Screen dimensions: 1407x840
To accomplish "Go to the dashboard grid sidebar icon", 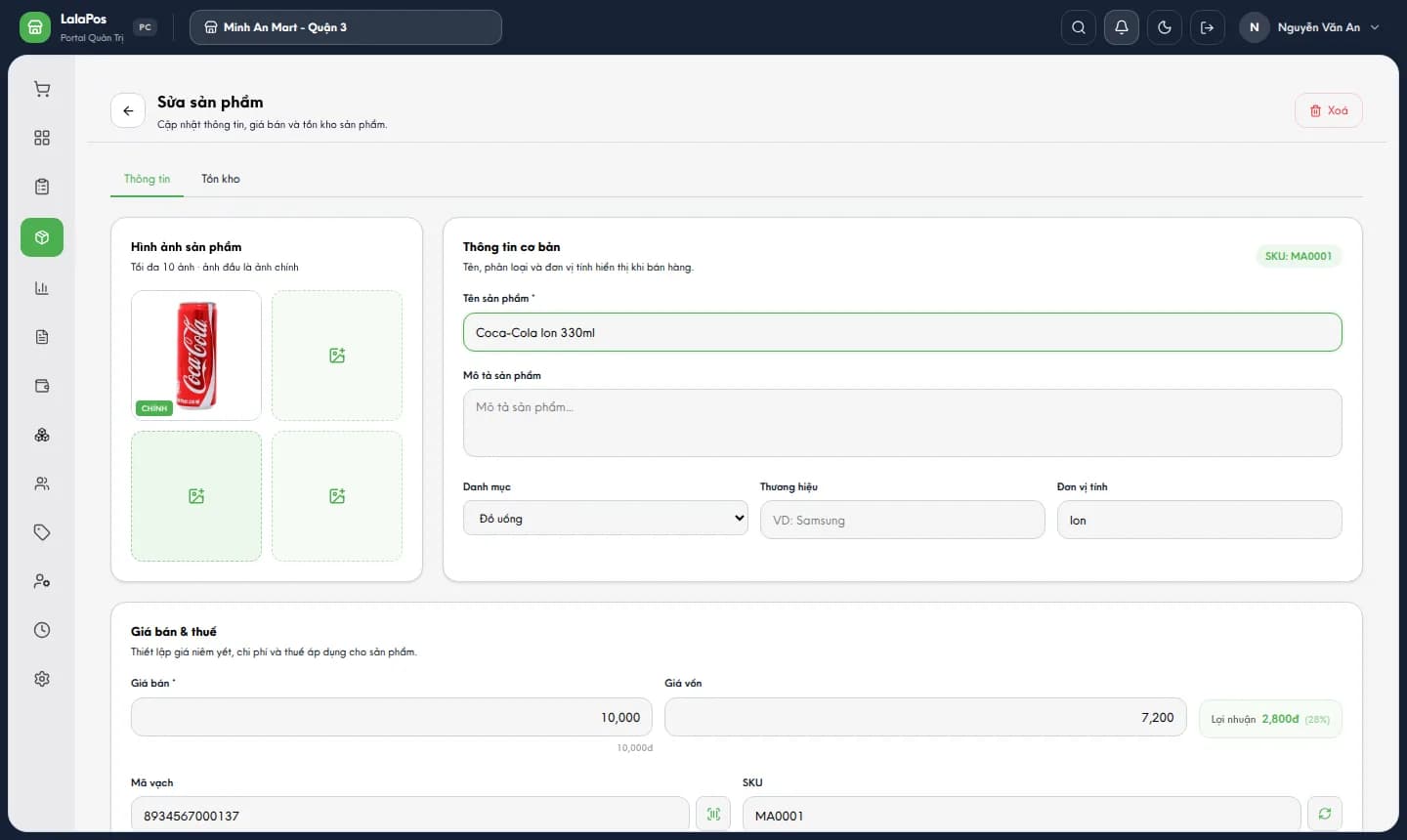I will click(x=42, y=139).
